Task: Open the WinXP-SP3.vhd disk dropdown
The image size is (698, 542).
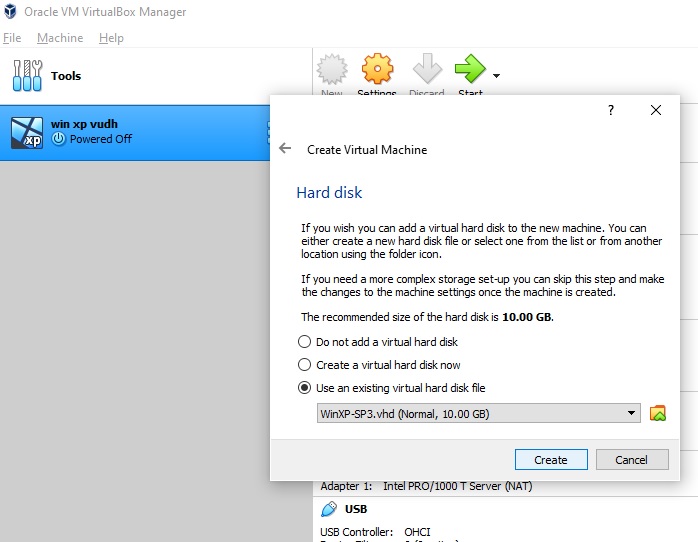Action: [x=479, y=413]
